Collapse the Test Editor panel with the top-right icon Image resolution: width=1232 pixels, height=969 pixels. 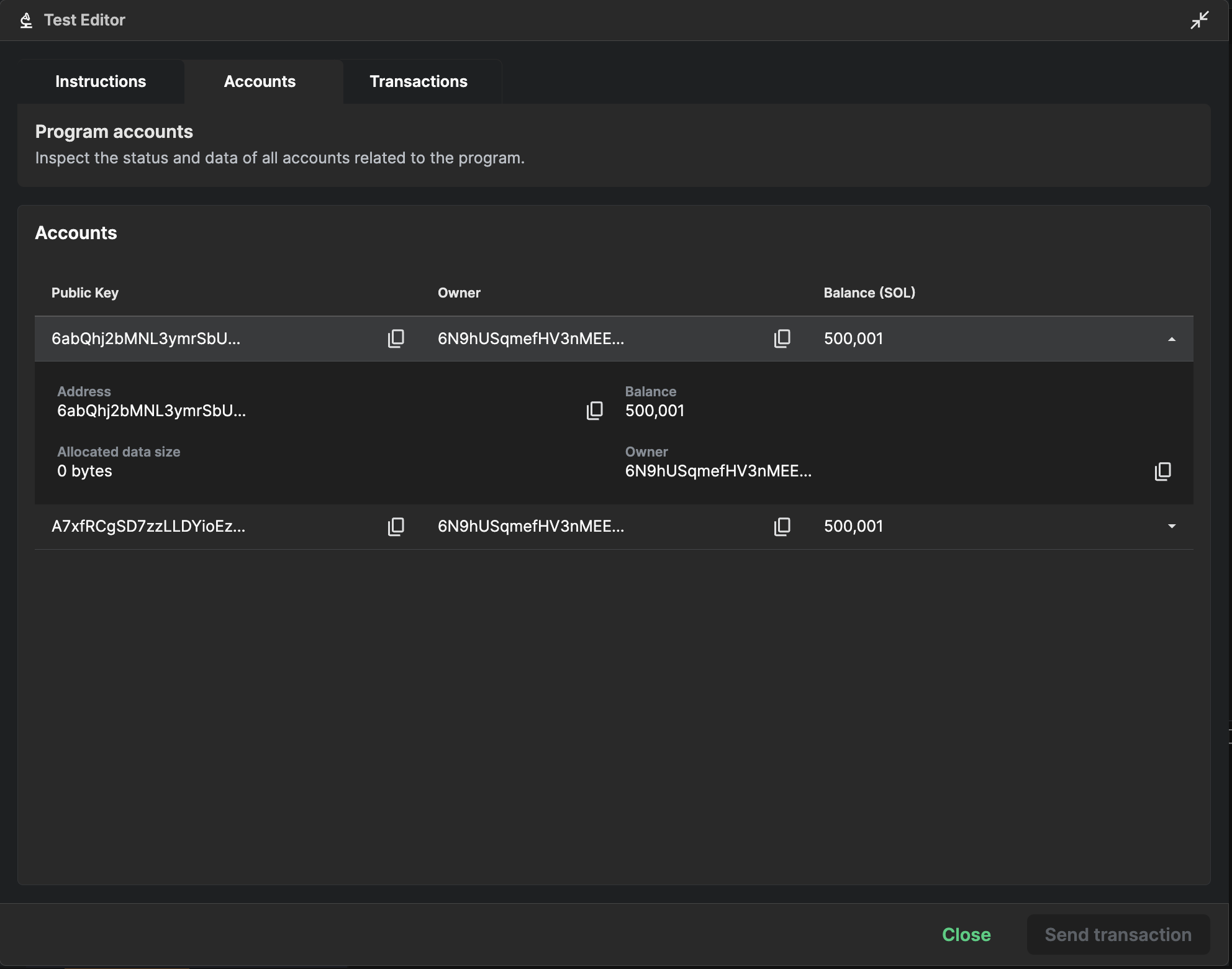1200,19
